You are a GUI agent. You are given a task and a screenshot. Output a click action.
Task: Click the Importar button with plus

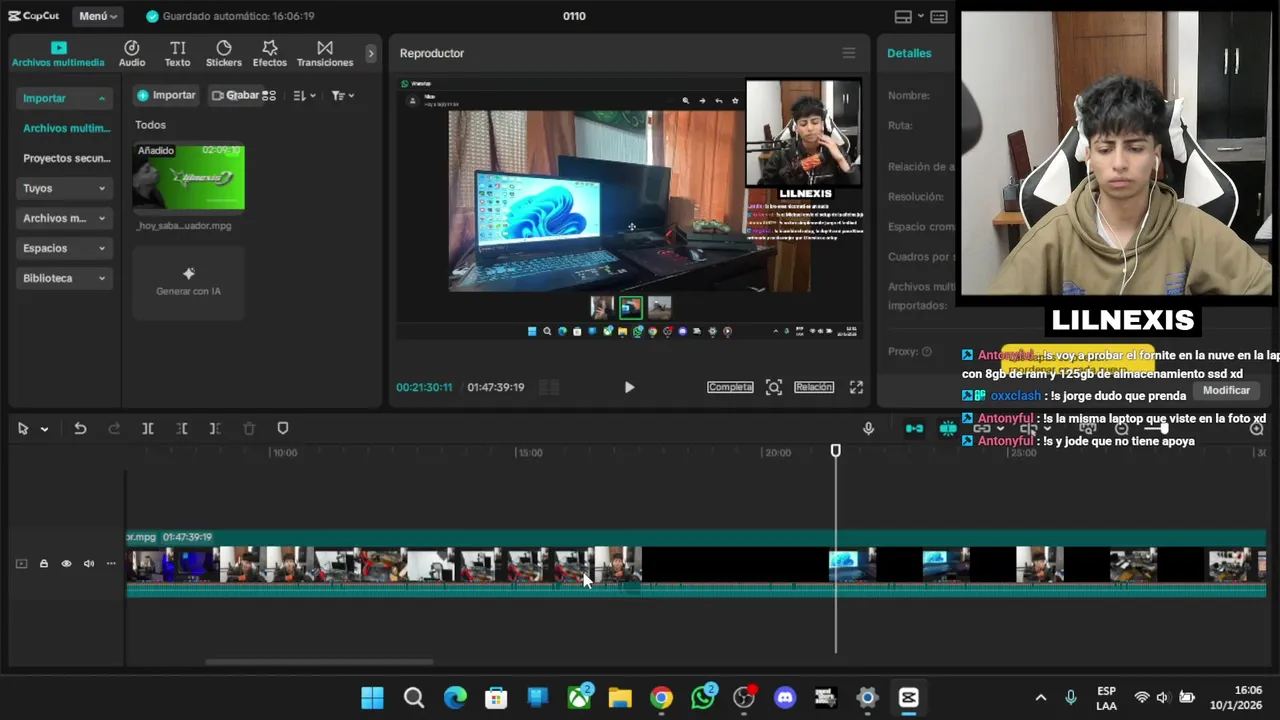(x=166, y=95)
